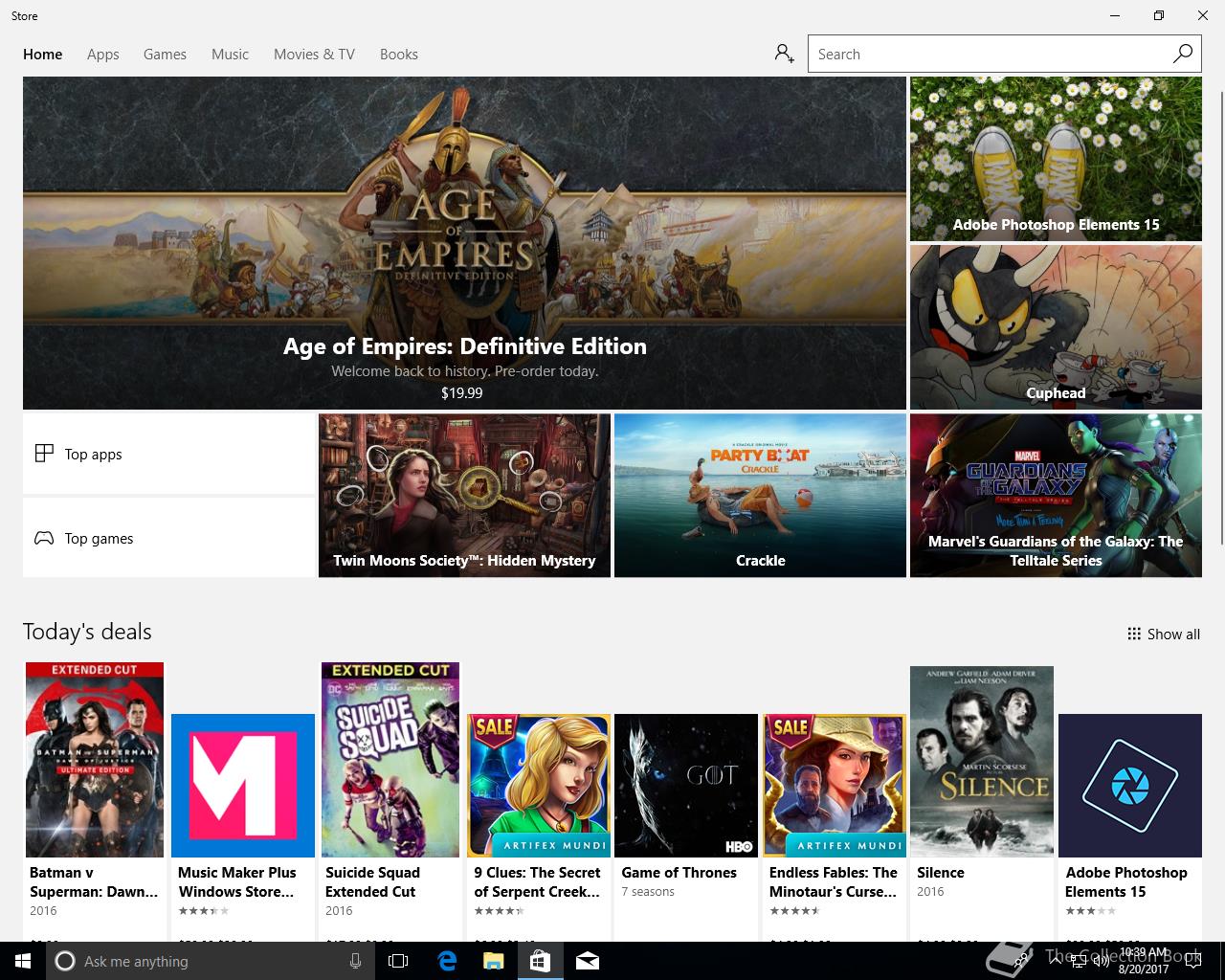Click the Ask me anything search box

pyautogui.click(x=209, y=961)
